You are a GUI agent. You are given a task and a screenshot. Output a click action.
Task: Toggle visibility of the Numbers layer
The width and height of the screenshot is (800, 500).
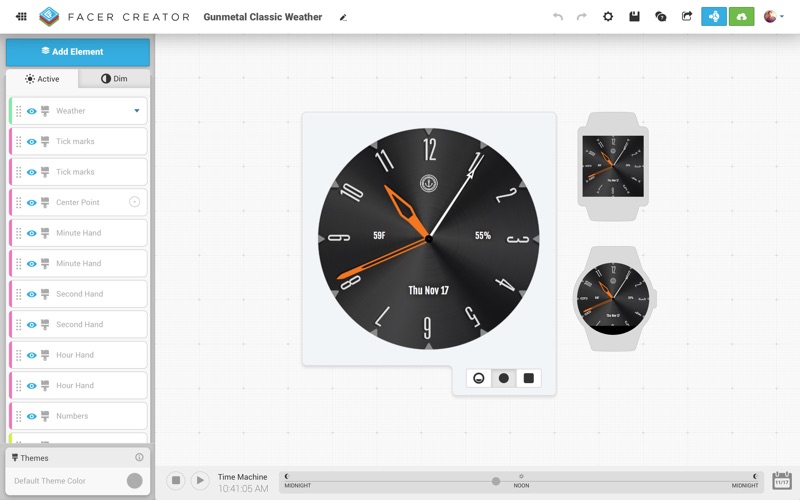coord(32,416)
